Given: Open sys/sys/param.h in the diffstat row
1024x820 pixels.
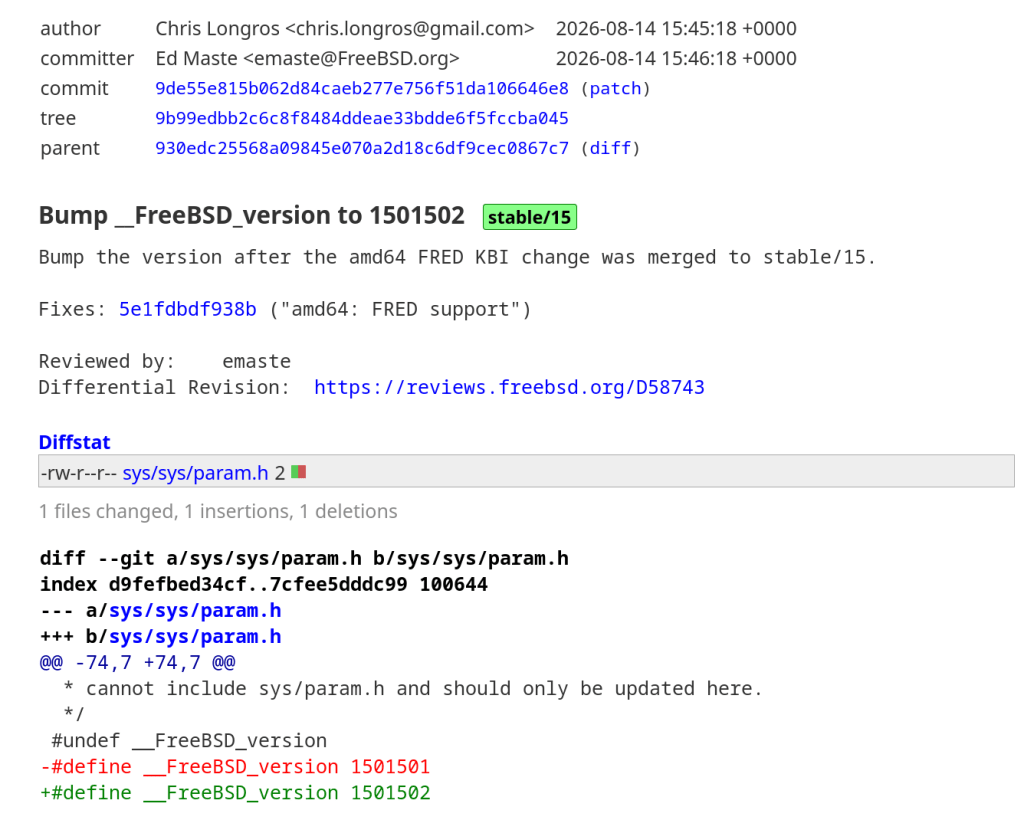Looking at the screenshot, I should [195, 473].
